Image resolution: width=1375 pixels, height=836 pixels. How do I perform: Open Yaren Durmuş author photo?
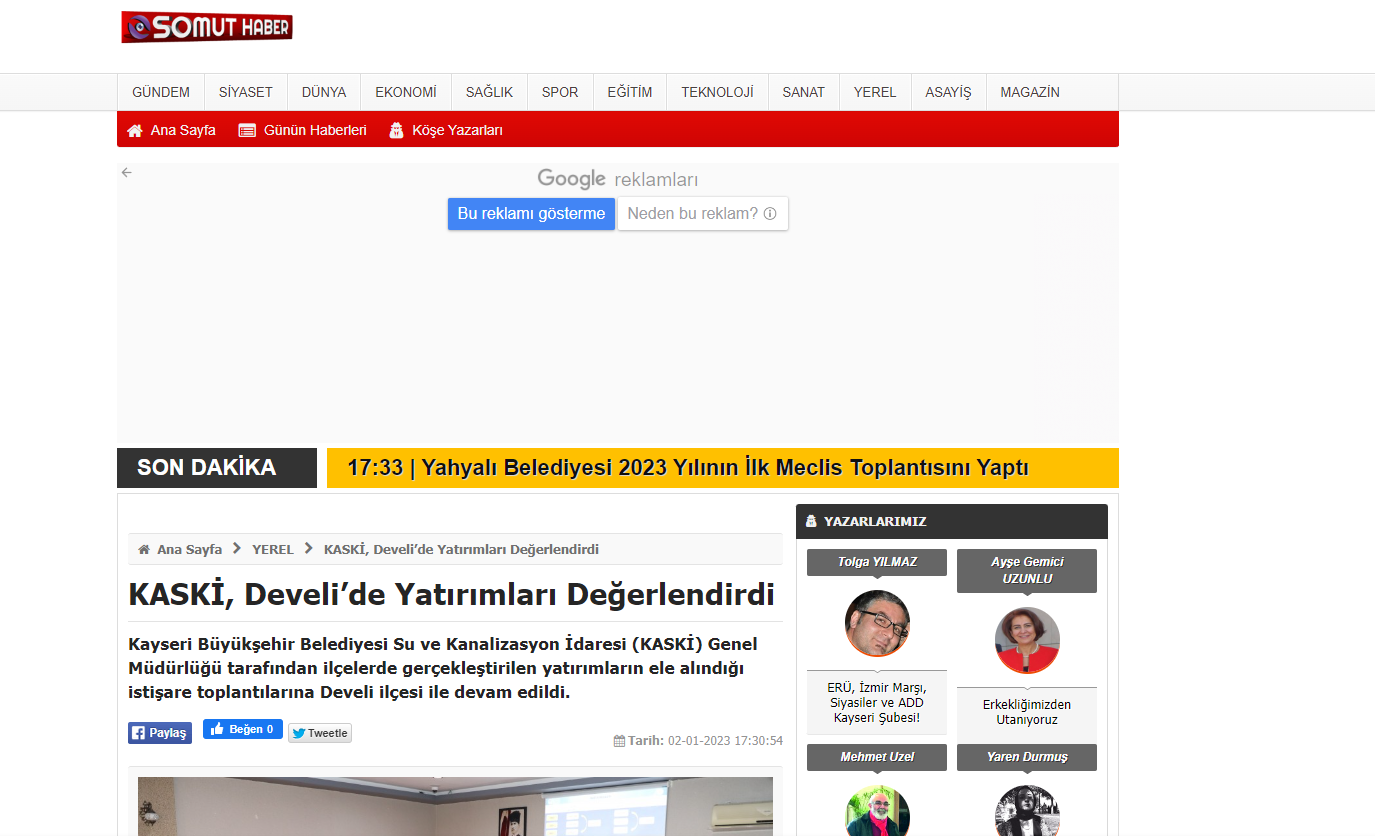1027,812
